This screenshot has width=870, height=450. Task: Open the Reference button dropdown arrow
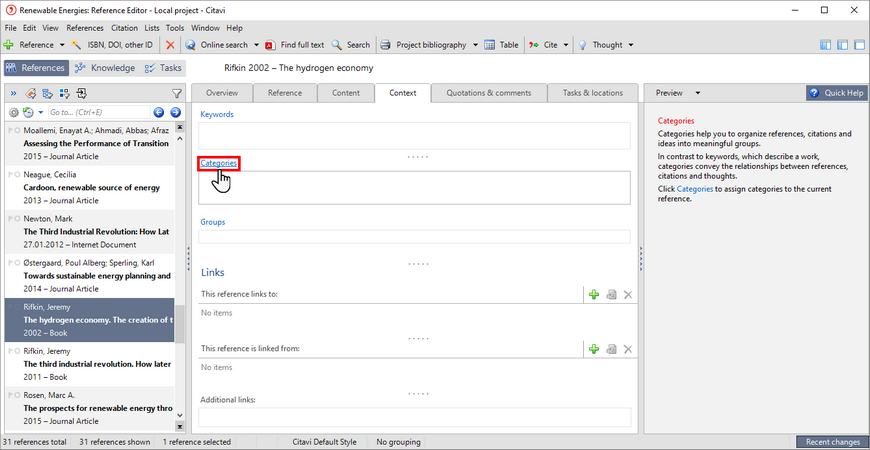(x=62, y=45)
